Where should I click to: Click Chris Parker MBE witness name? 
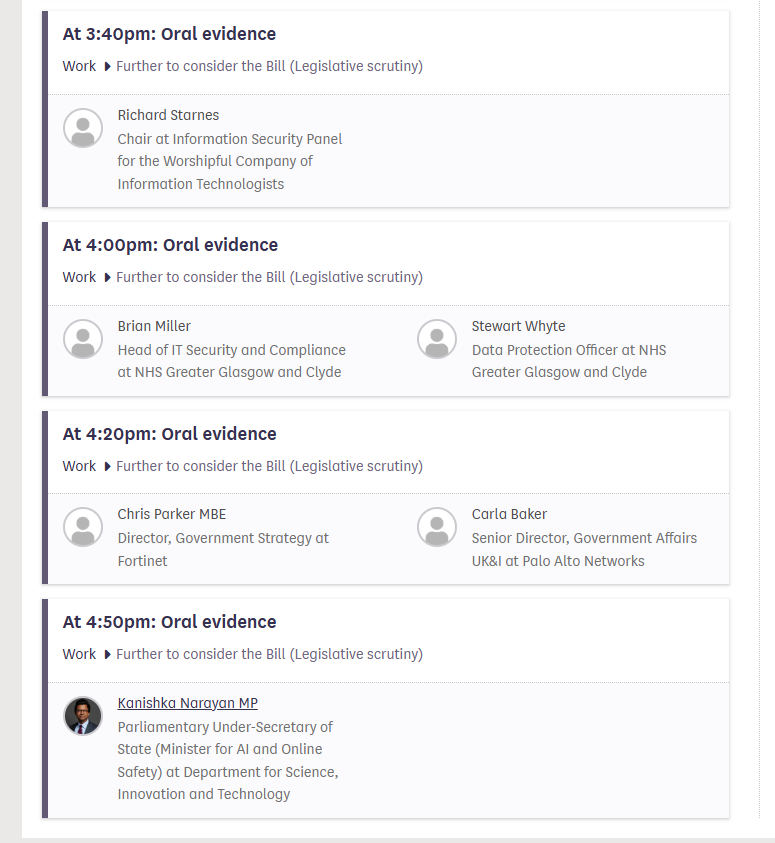tap(171, 514)
